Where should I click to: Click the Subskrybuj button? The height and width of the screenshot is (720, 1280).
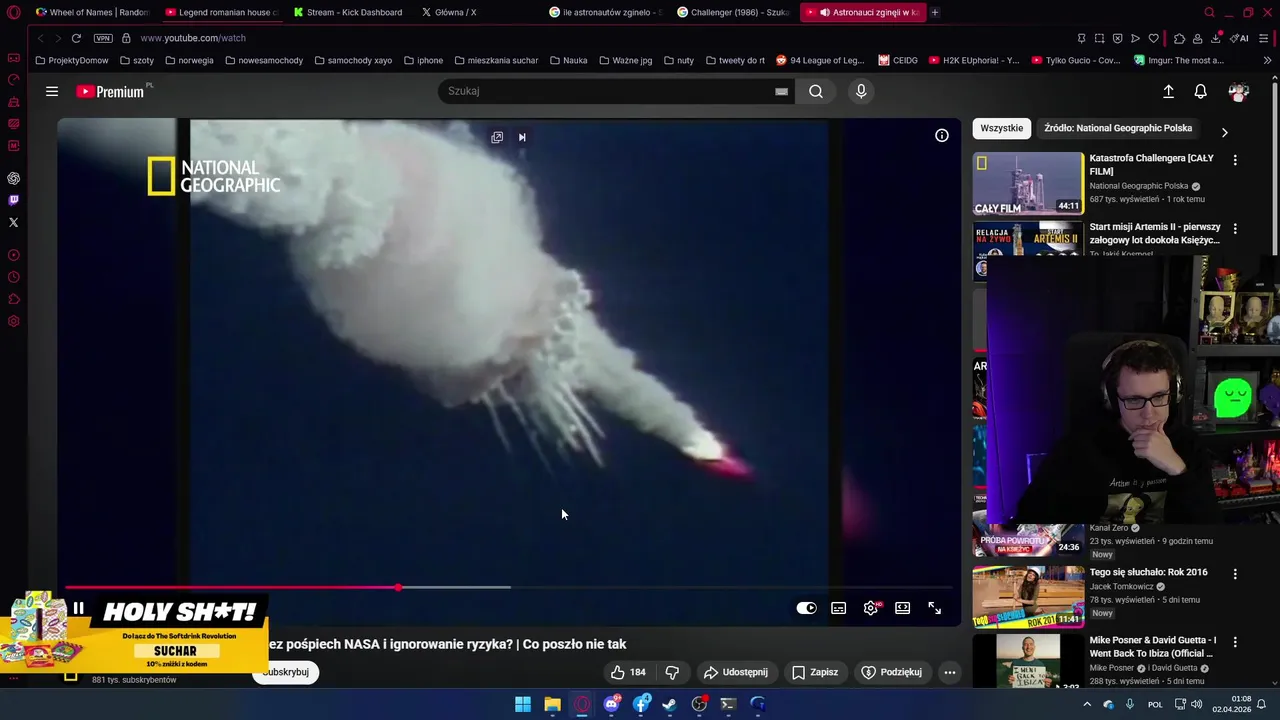(x=286, y=672)
